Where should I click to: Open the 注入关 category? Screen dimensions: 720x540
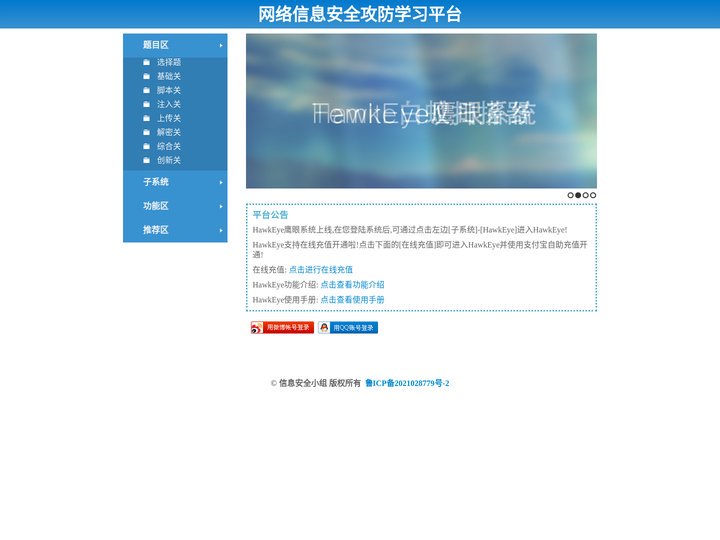169,104
